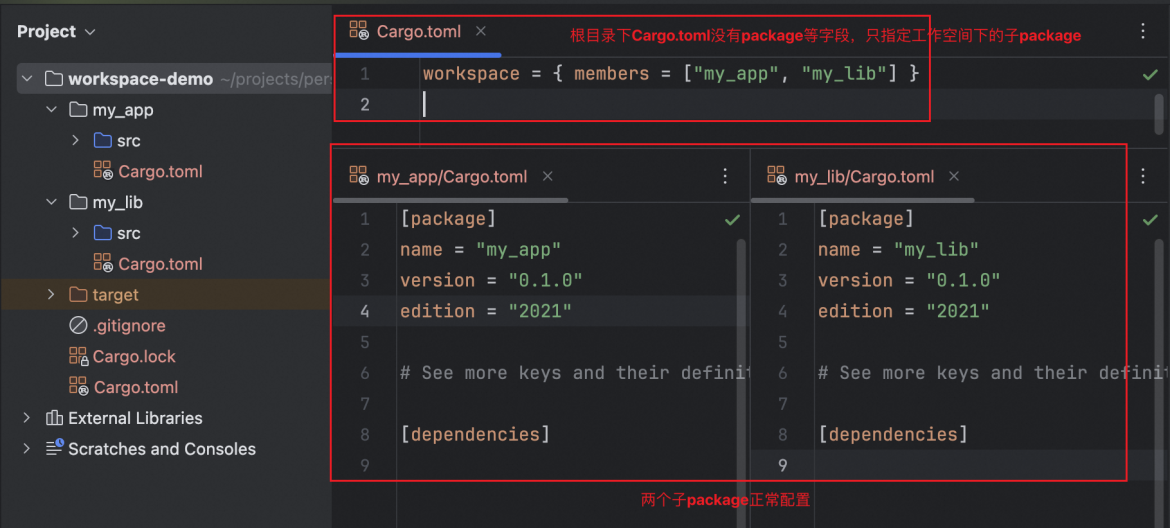The image size is (1170, 528).
Task: Expand Scratches and Consoles node
Action: coord(28,448)
